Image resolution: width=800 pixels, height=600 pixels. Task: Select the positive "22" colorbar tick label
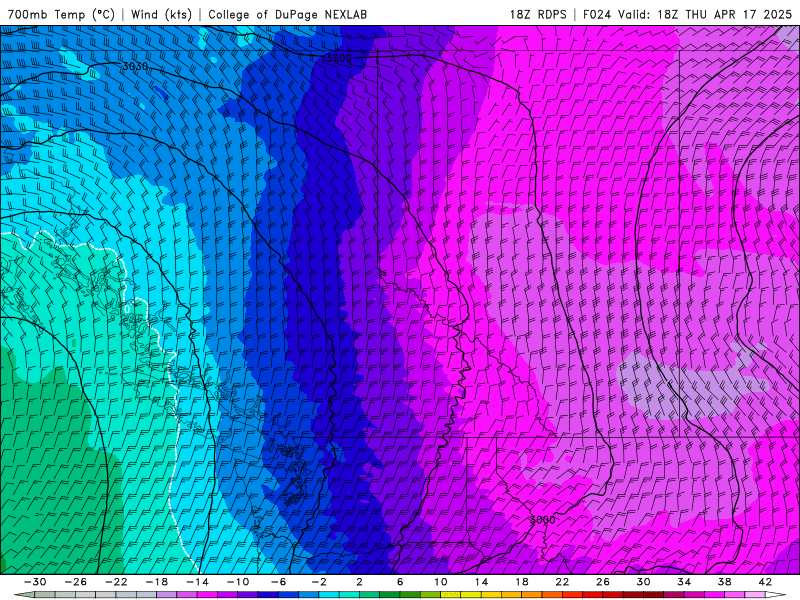click(562, 582)
